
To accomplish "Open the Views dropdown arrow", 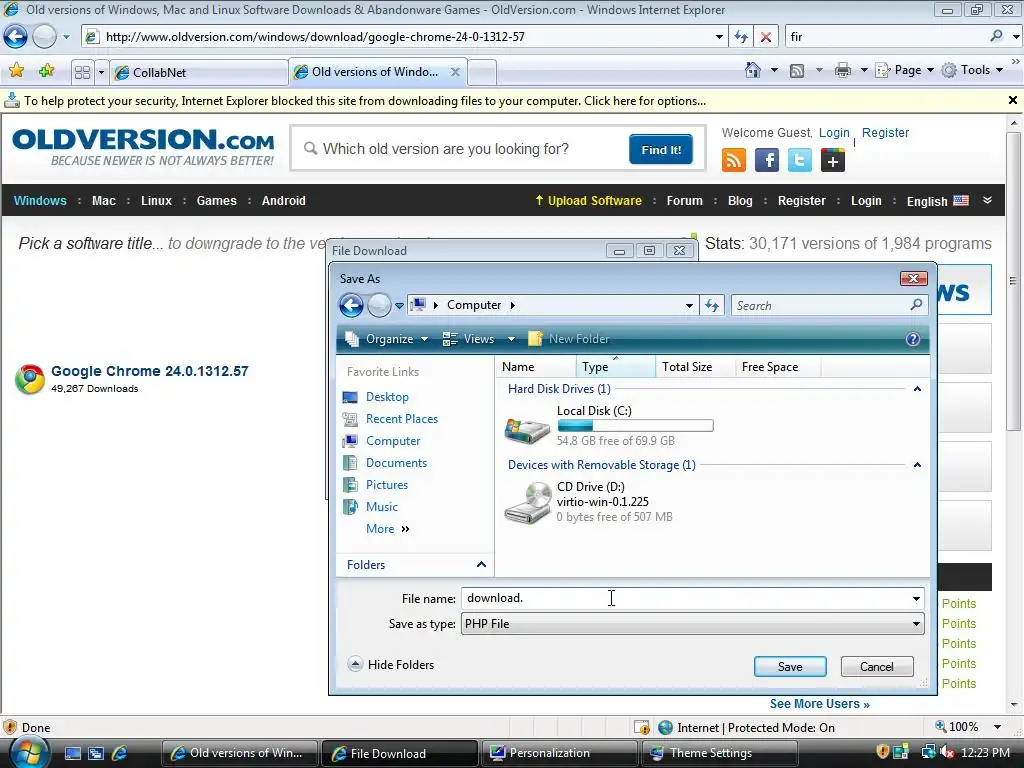I will tap(511, 339).
